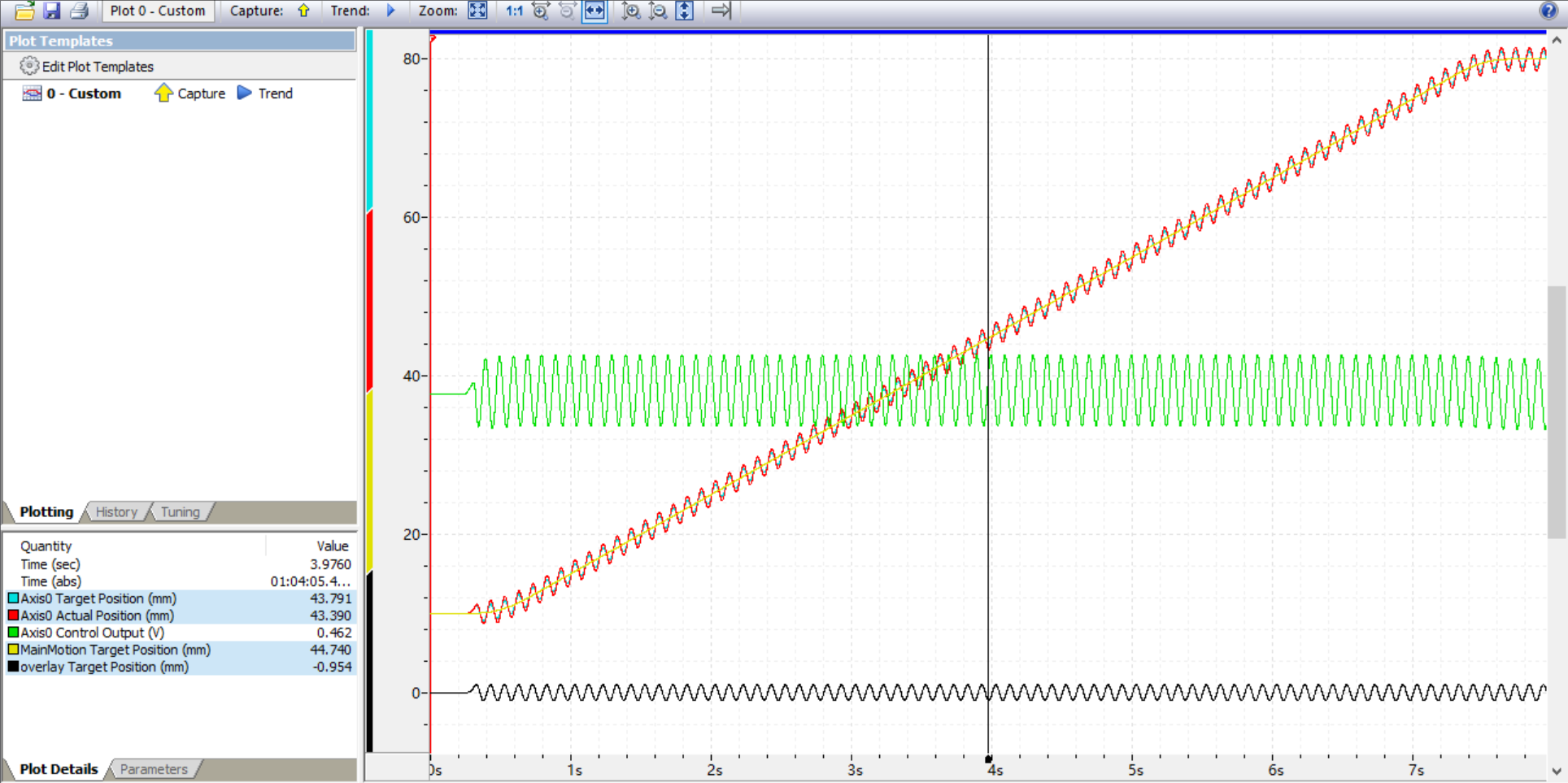The height and width of the screenshot is (783, 1568).
Task: Start trend using the toolbar blue play arrow
Action: click(391, 11)
